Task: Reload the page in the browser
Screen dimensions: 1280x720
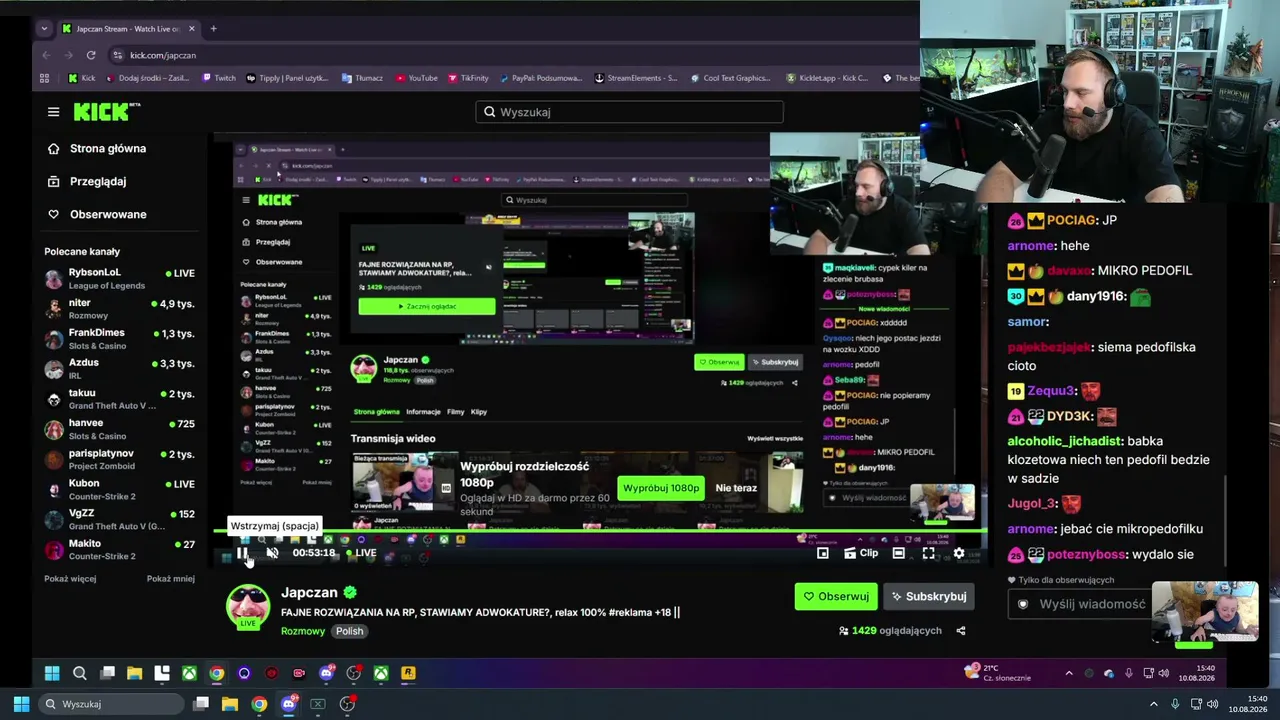Action: 91,55
